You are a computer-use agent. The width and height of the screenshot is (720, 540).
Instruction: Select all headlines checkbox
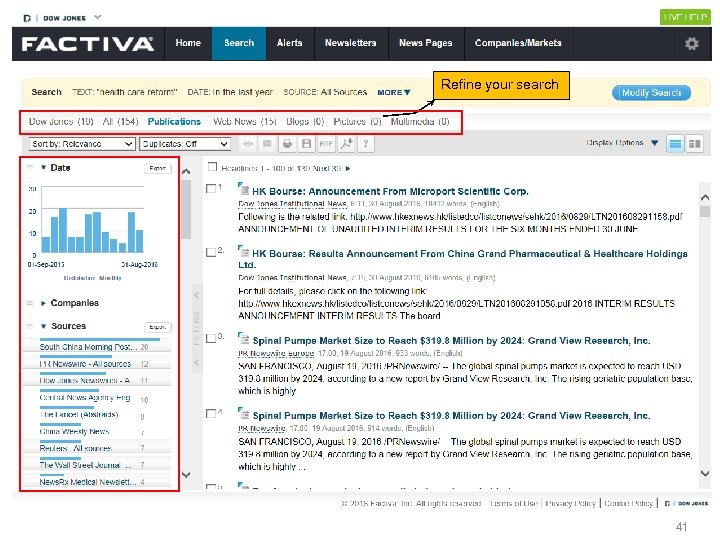point(212,167)
